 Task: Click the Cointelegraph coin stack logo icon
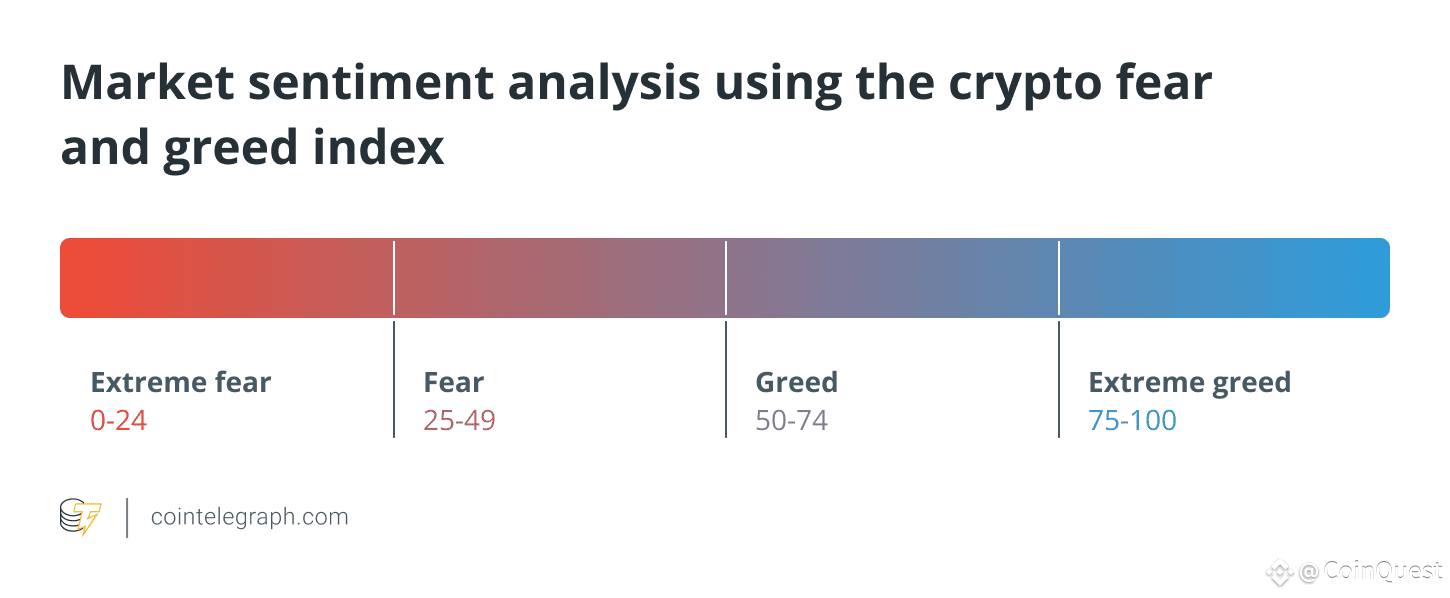point(80,517)
